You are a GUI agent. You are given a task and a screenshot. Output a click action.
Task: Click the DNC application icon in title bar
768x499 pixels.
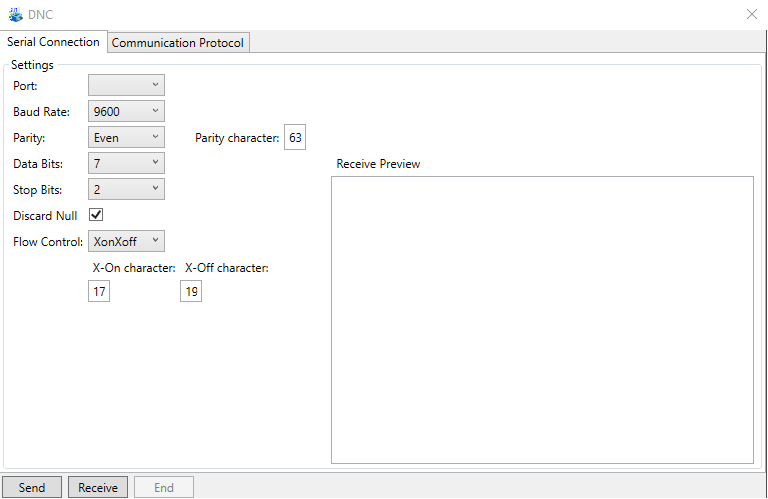click(15, 15)
